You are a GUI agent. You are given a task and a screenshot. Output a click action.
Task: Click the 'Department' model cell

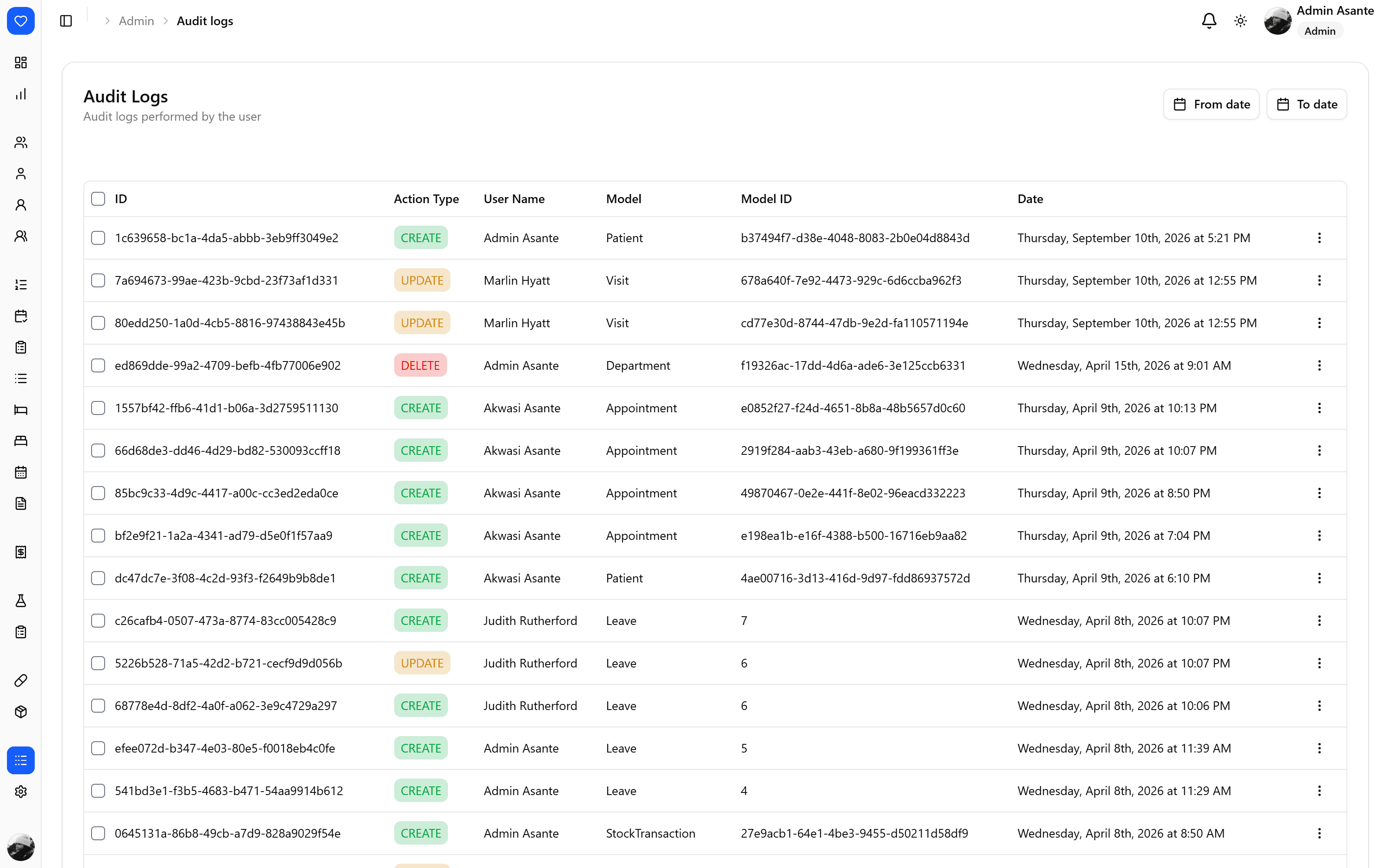[x=638, y=366]
